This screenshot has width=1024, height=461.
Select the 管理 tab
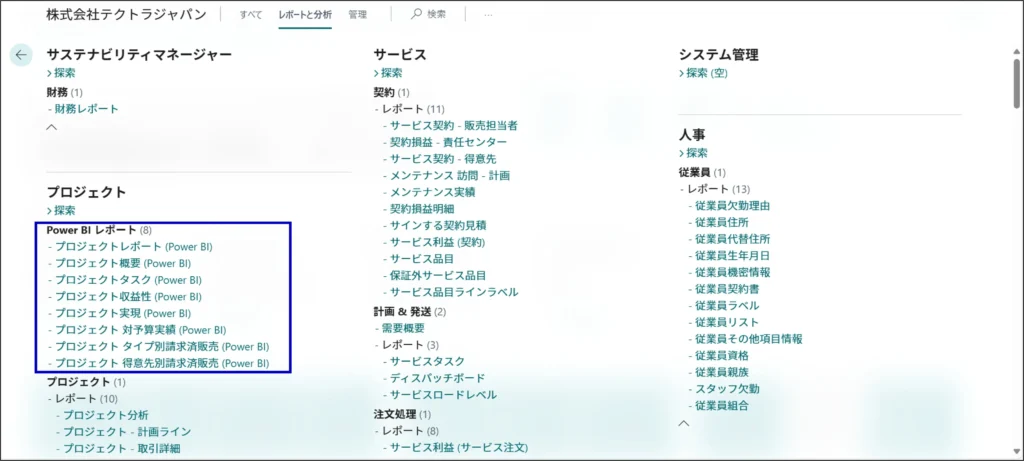(x=357, y=15)
